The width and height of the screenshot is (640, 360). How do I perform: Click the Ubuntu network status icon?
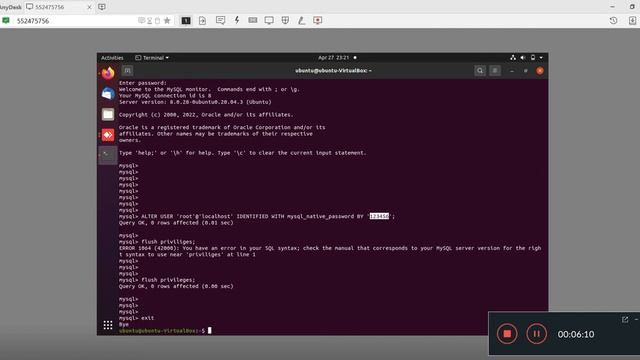pos(513,58)
